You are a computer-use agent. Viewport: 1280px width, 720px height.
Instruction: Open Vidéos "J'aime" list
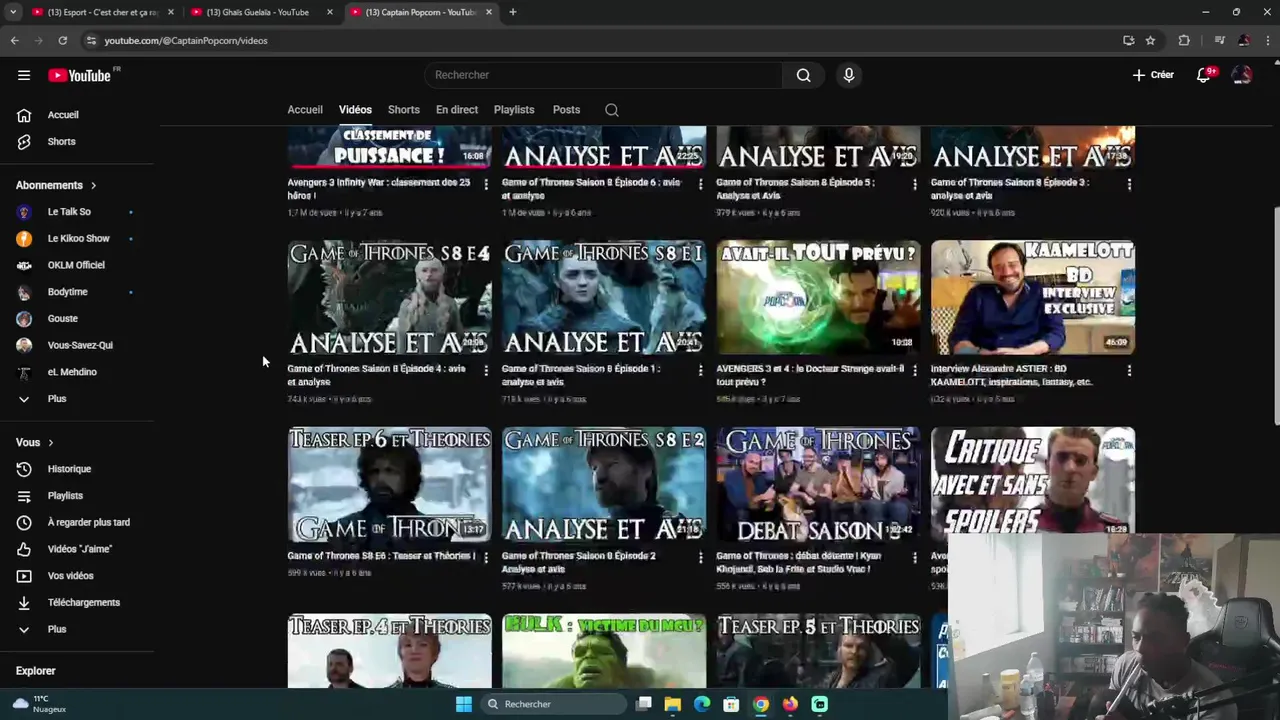point(78,549)
